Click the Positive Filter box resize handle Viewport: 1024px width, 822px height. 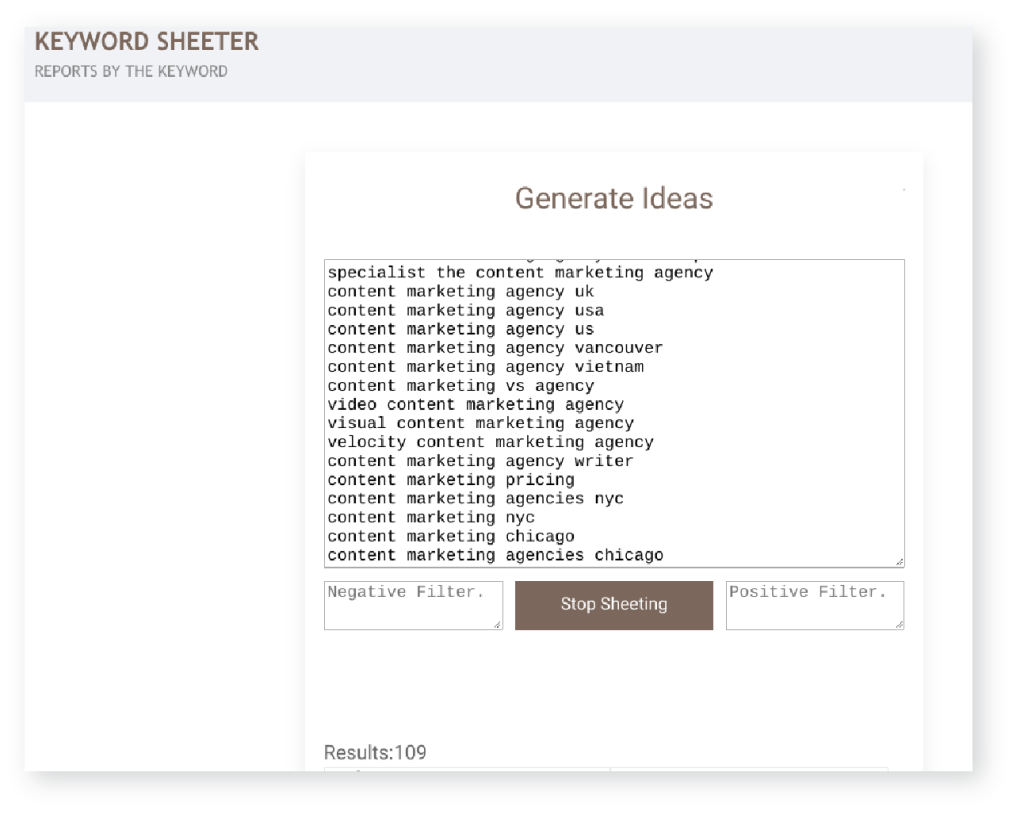(x=898, y=624)
